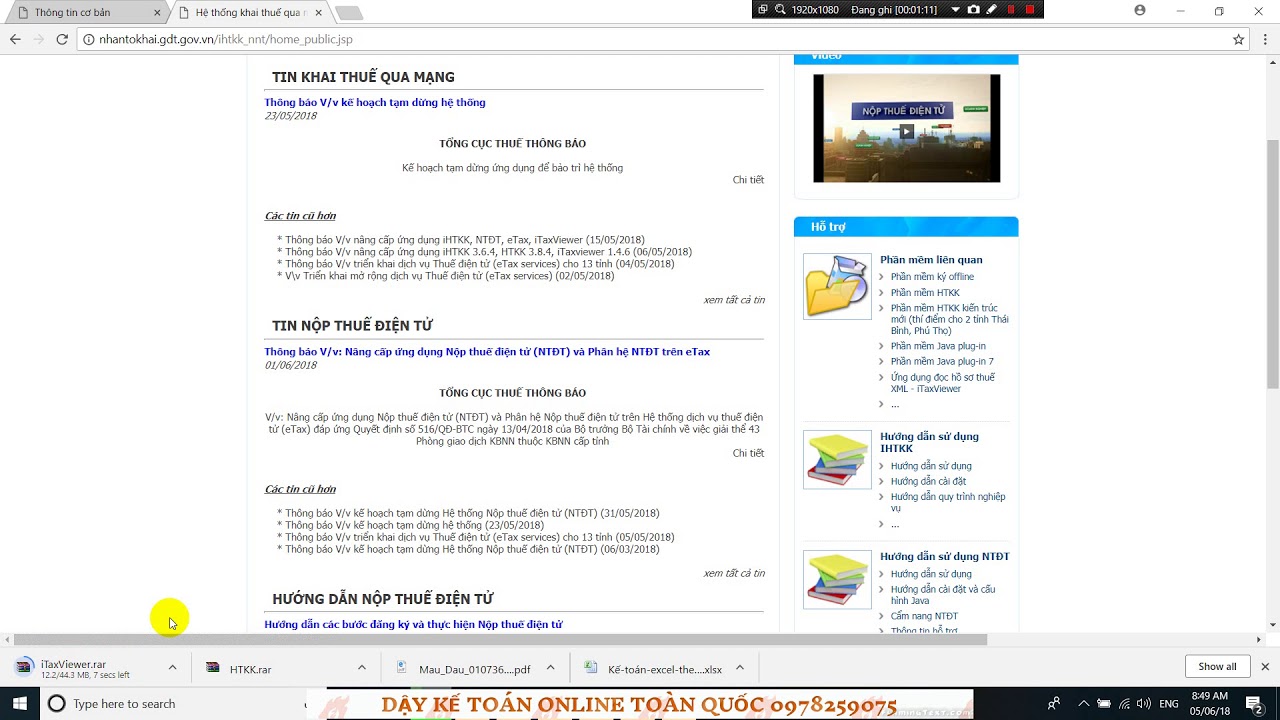
Task: Open Phần mềm ký offline link
Action: [932, 277]
